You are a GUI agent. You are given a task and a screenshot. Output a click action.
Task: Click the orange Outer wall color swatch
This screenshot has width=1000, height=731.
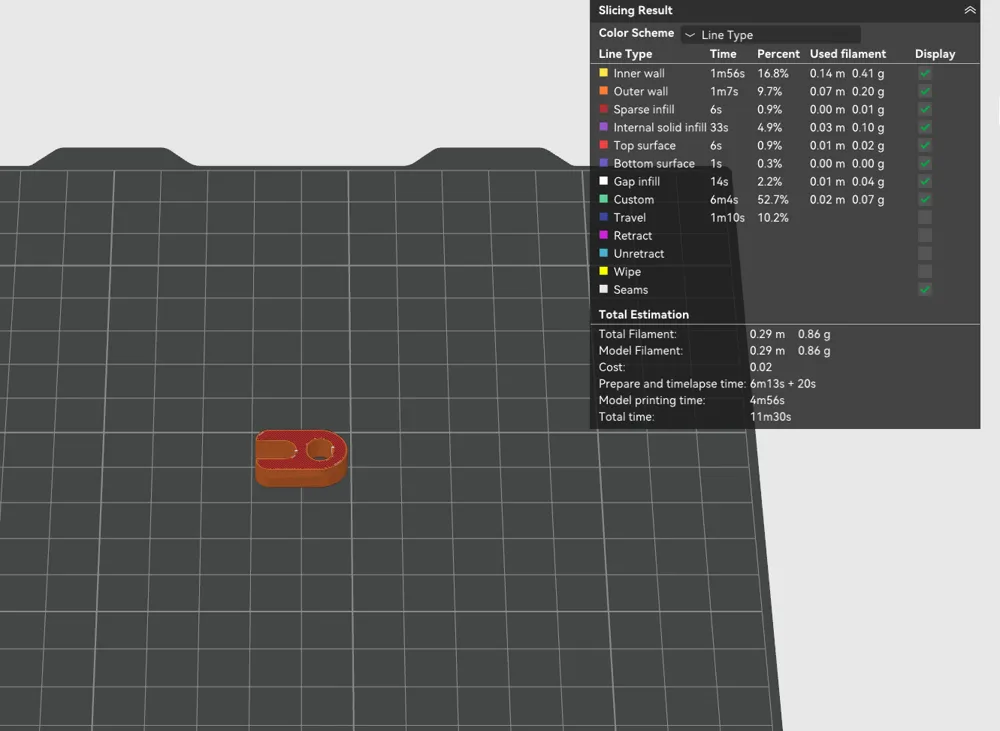(603, 91)
